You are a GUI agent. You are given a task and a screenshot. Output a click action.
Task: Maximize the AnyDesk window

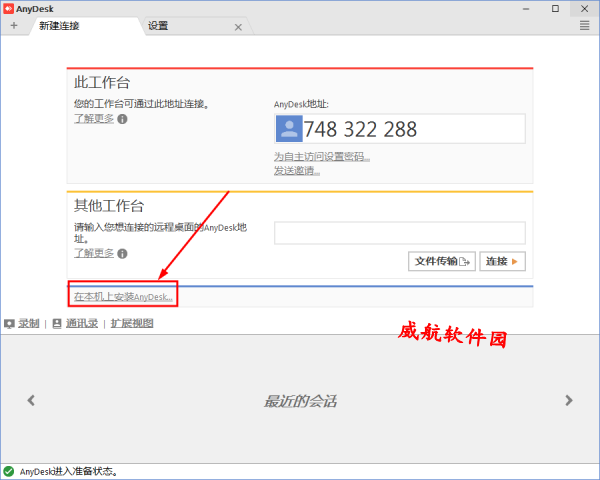555,9
